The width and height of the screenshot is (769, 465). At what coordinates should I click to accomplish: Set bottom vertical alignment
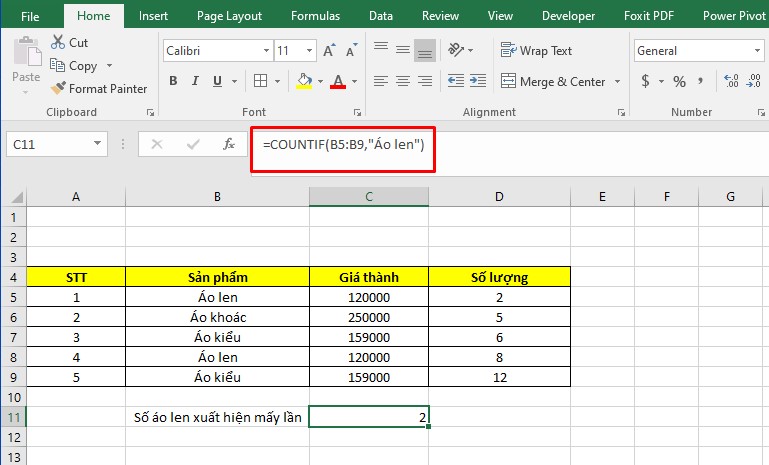click(425, 51)
